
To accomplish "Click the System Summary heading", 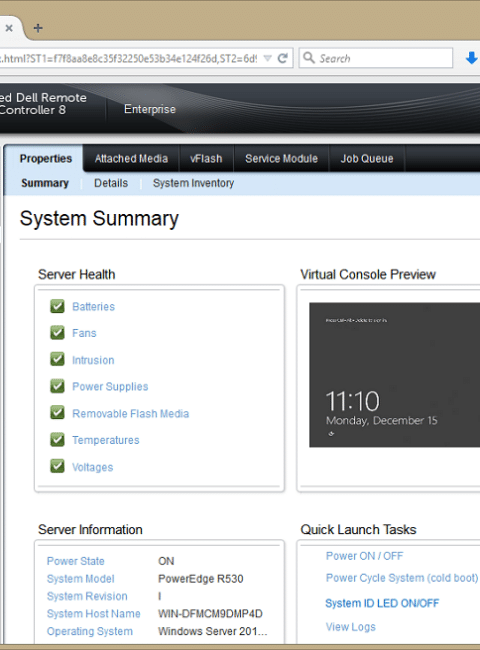I will point(99,218).
